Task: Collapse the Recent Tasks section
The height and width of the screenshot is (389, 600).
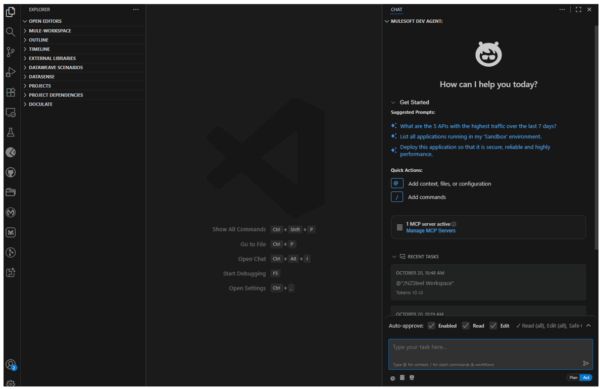Action: (x=416, y=257)
